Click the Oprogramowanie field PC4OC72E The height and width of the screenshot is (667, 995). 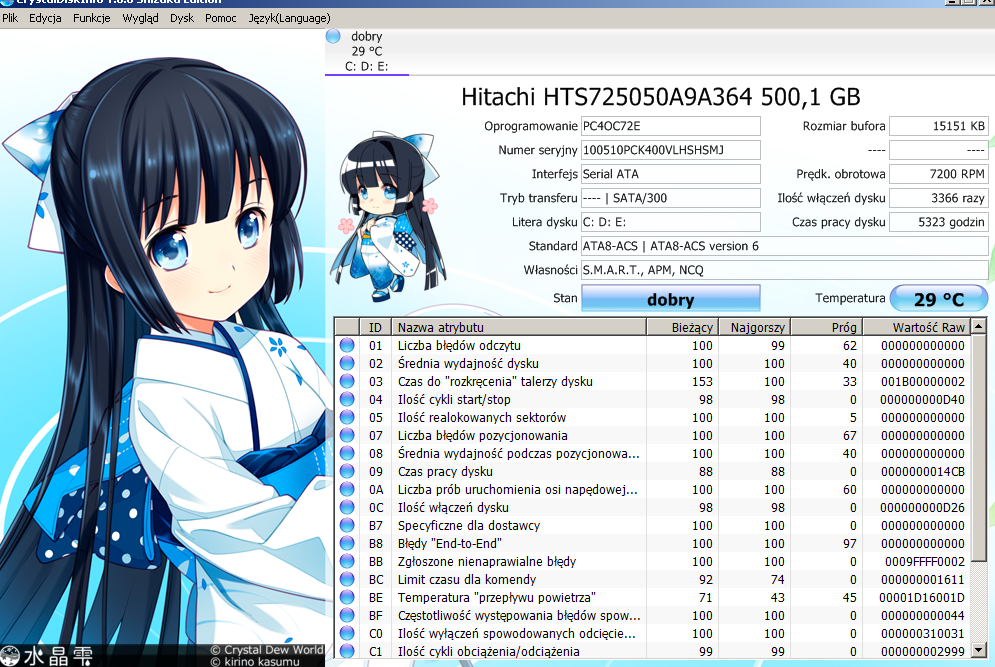tap(670, 126)
